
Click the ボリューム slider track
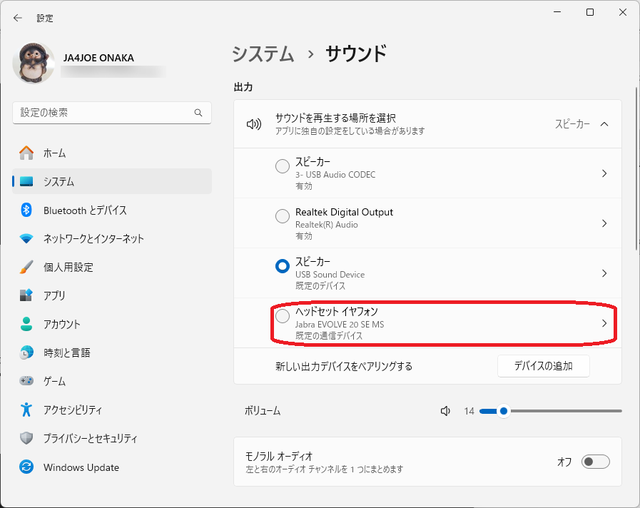pyautogui.click(x=551, y=411)
